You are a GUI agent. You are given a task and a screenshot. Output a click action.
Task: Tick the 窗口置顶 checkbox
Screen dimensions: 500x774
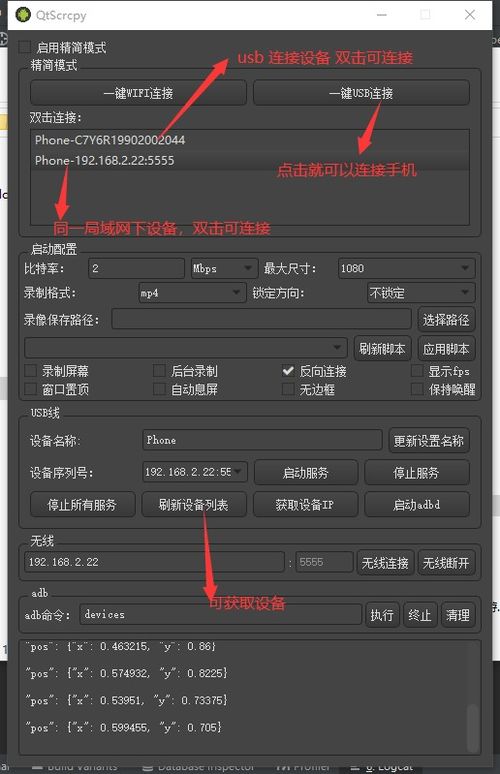point(31,389)
